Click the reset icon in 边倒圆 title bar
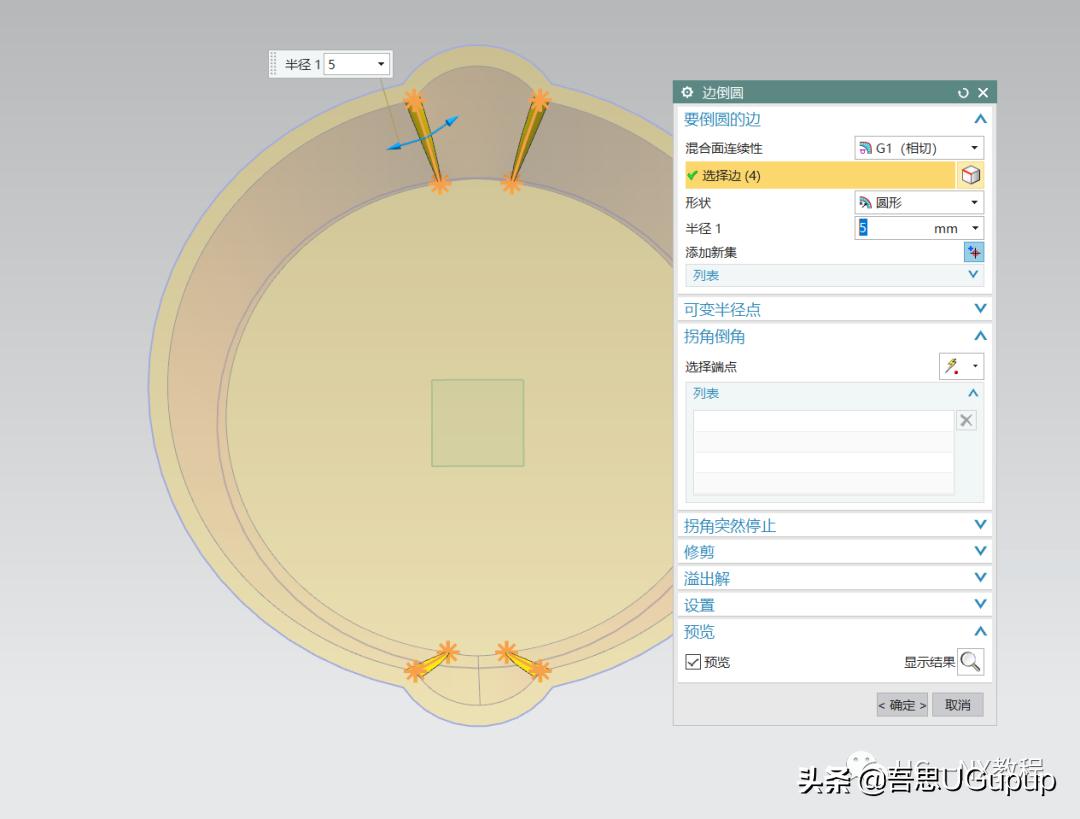 (962, 91)
